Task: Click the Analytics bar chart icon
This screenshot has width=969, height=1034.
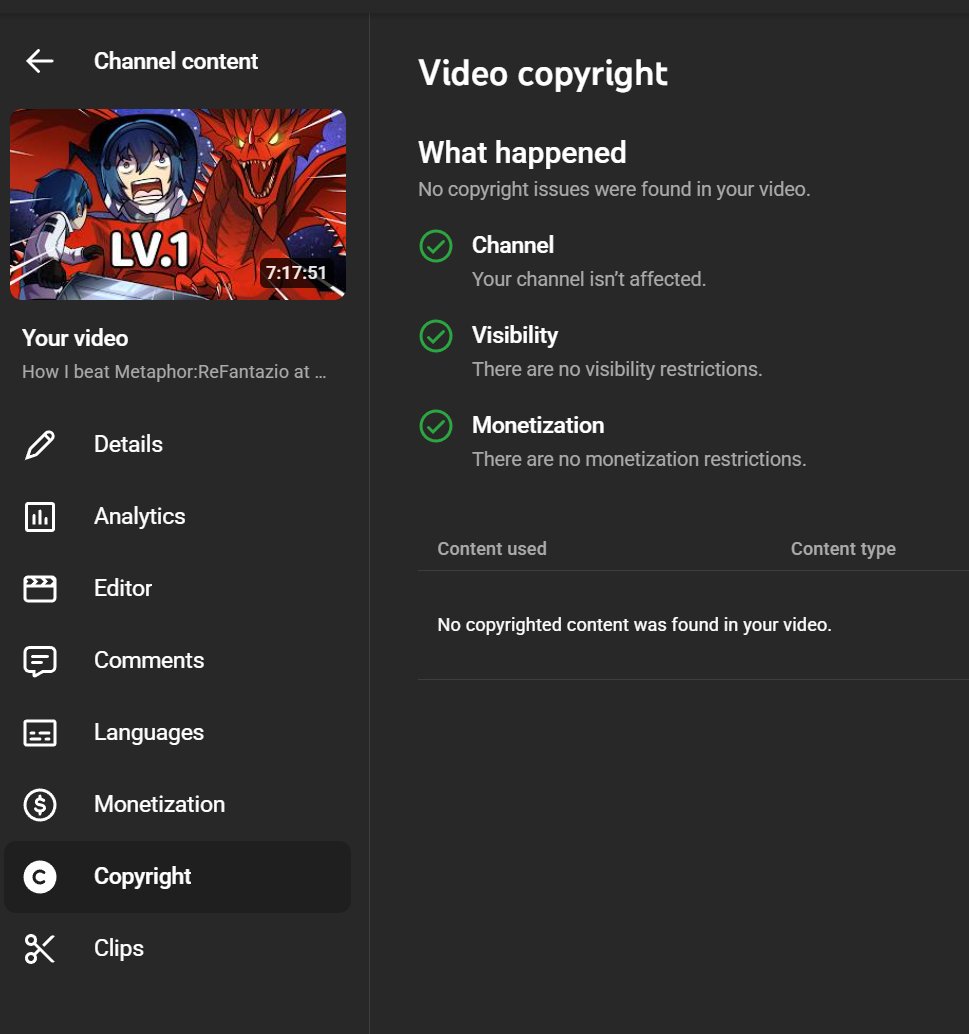Action: click(40, 516)
